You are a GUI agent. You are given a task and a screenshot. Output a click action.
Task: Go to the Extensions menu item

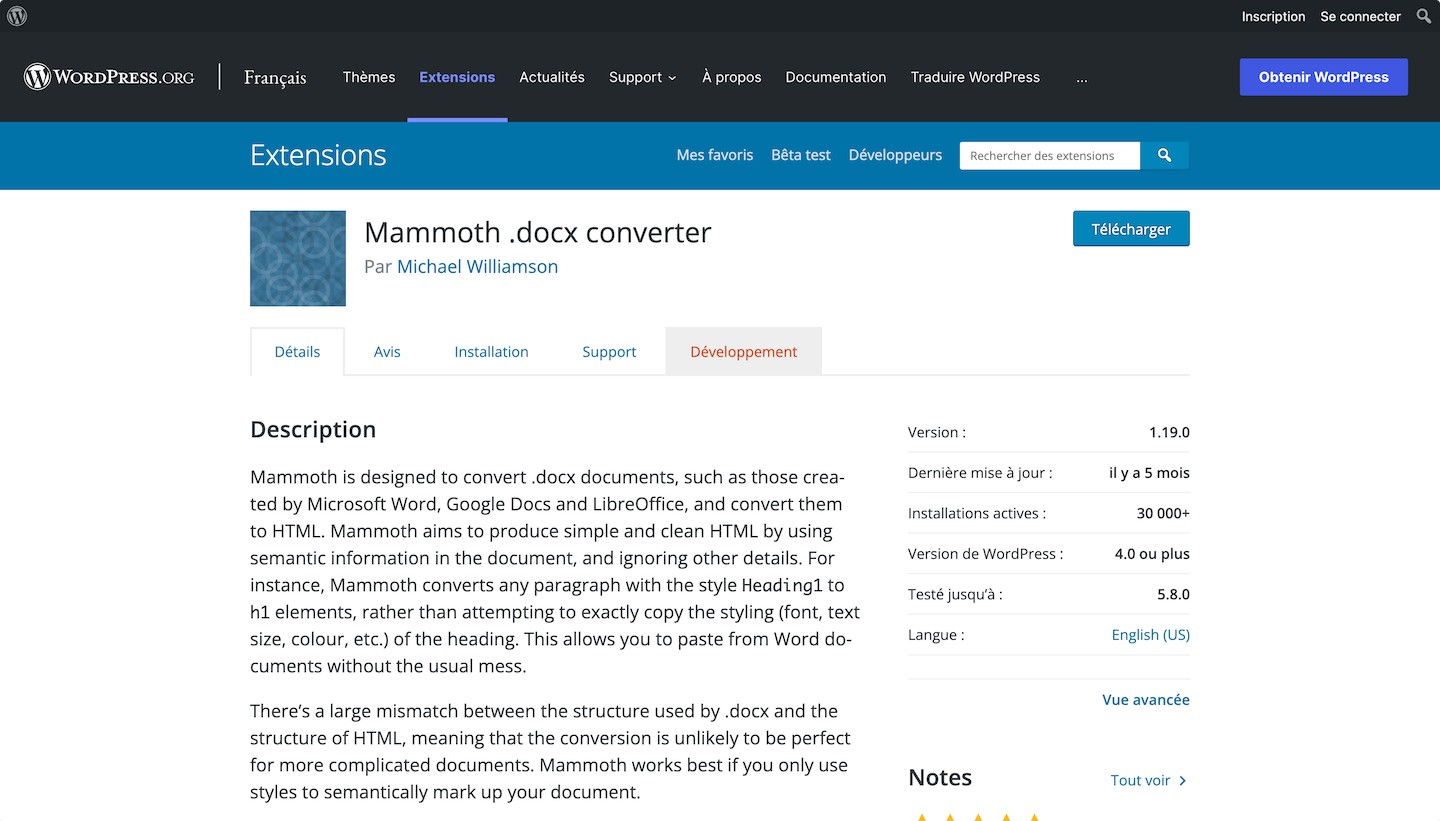(x=457, y=77)
